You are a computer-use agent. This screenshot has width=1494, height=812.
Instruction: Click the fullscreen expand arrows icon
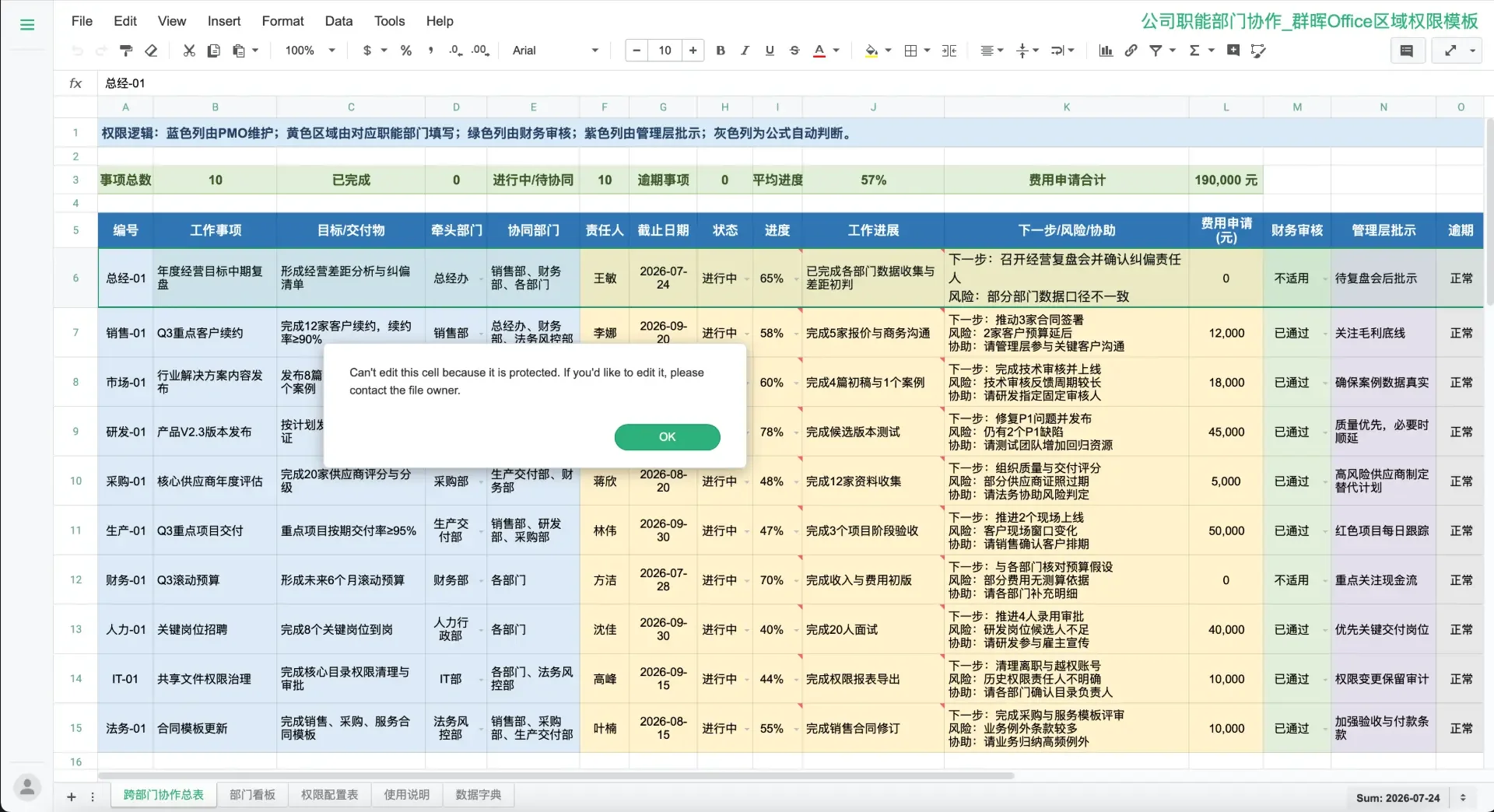[1450, 51]
